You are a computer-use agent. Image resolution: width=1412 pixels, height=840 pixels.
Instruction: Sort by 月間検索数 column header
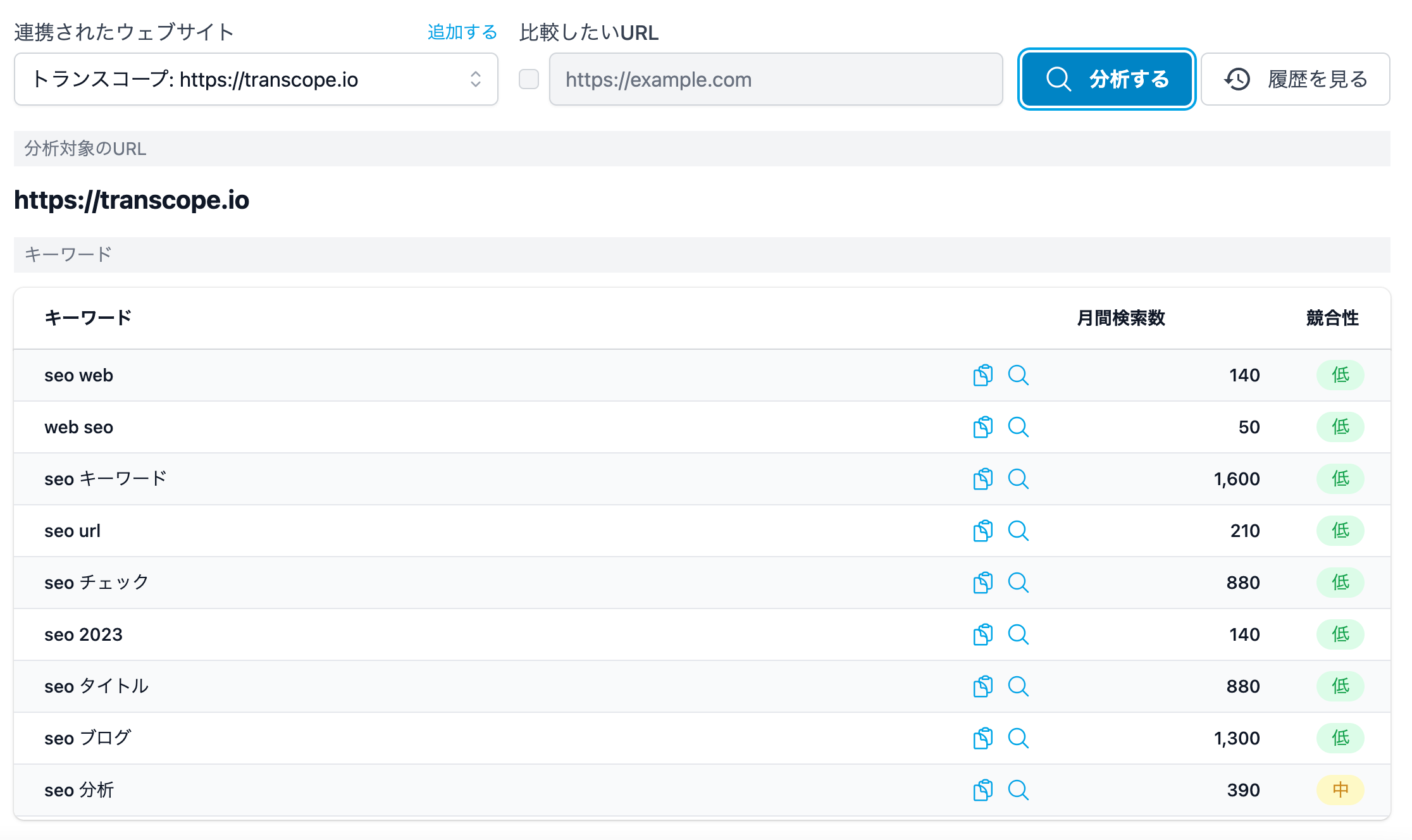[x=1120, y=318]
